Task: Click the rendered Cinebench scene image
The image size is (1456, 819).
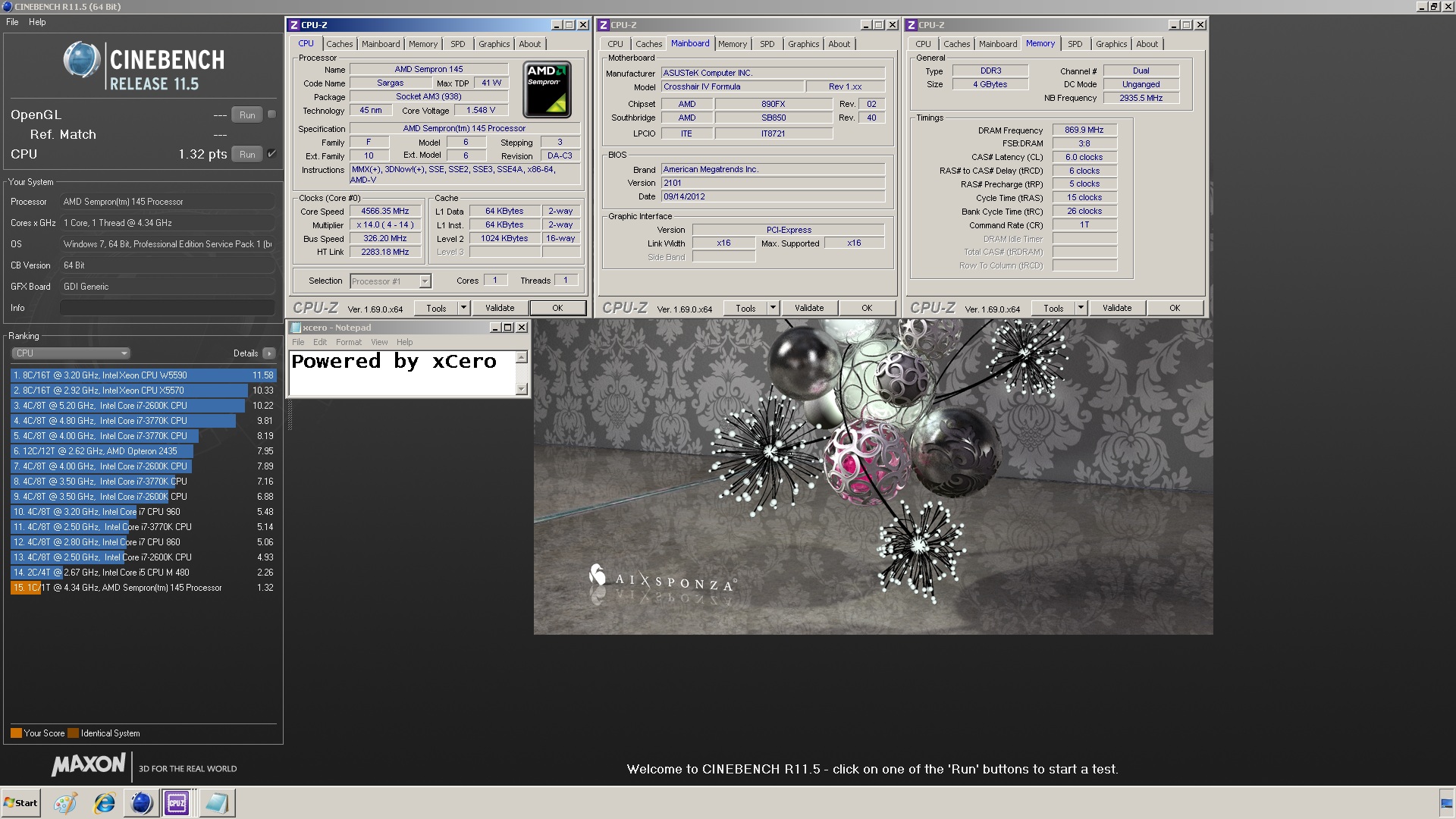Action: [873, 477]
